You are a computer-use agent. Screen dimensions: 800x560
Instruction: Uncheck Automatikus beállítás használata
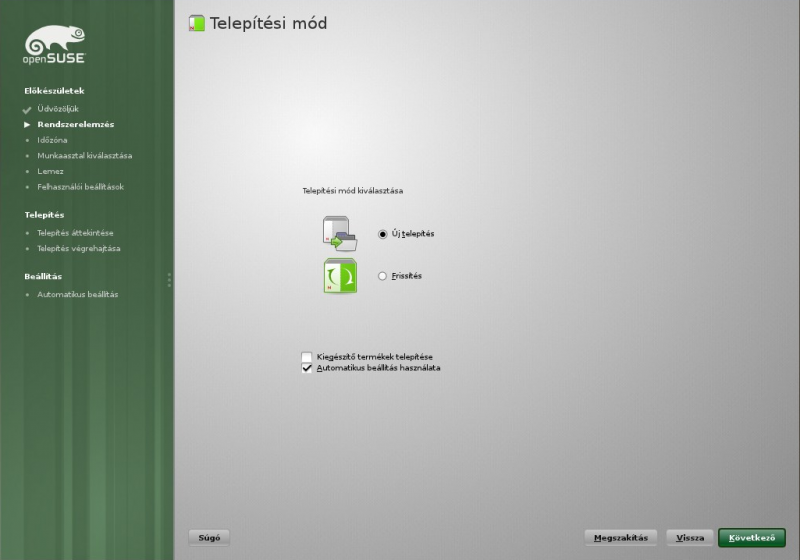point(307,368)
